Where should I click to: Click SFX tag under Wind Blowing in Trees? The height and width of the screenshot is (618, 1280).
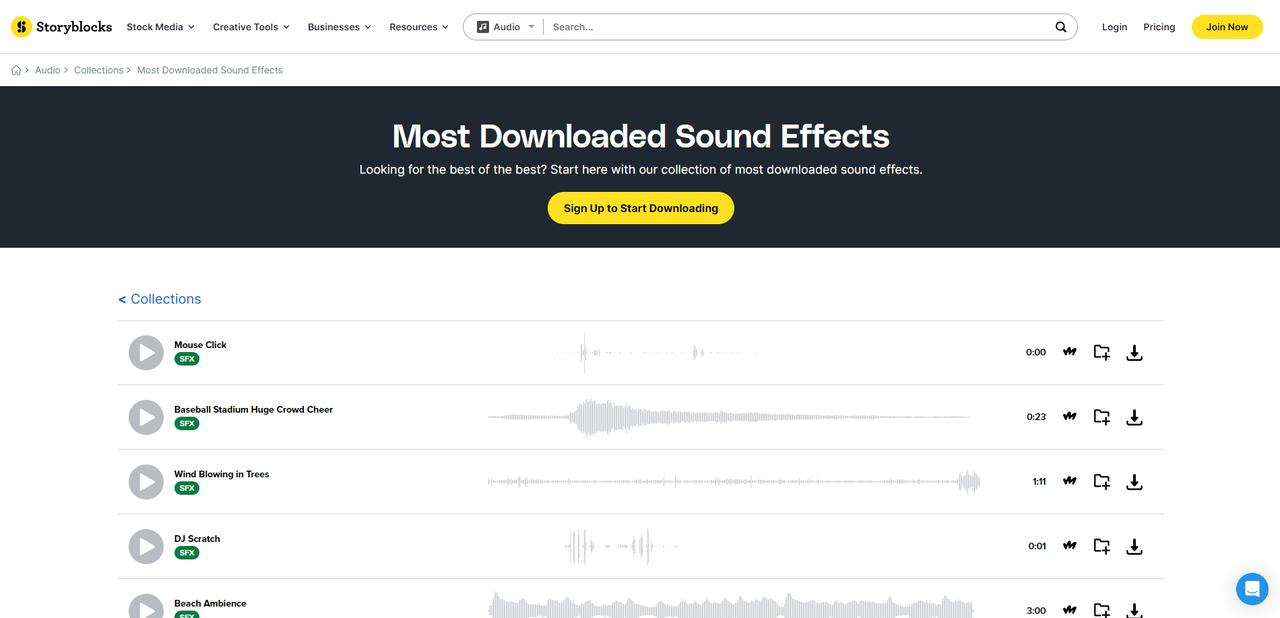187,488
